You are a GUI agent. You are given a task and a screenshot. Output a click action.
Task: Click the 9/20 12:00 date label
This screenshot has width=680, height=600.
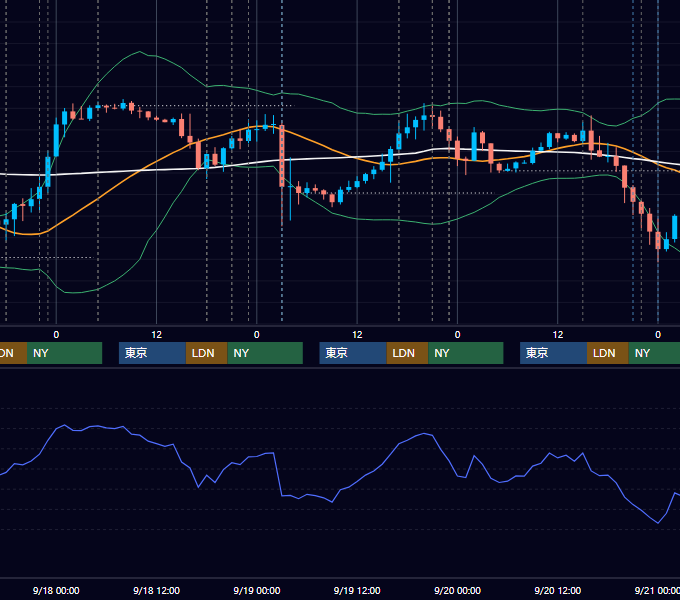click(x=557, y=590)
